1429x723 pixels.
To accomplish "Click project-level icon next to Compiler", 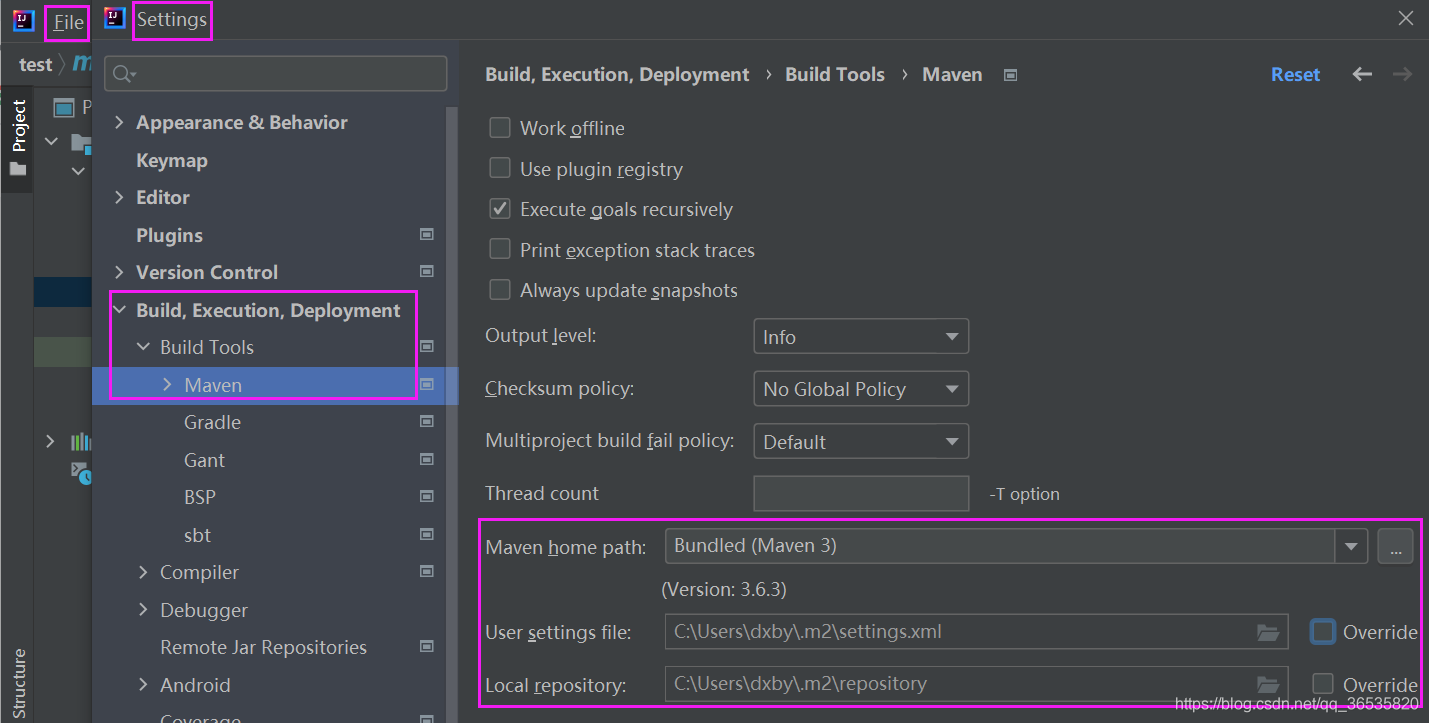I will (x=427, y=571).
